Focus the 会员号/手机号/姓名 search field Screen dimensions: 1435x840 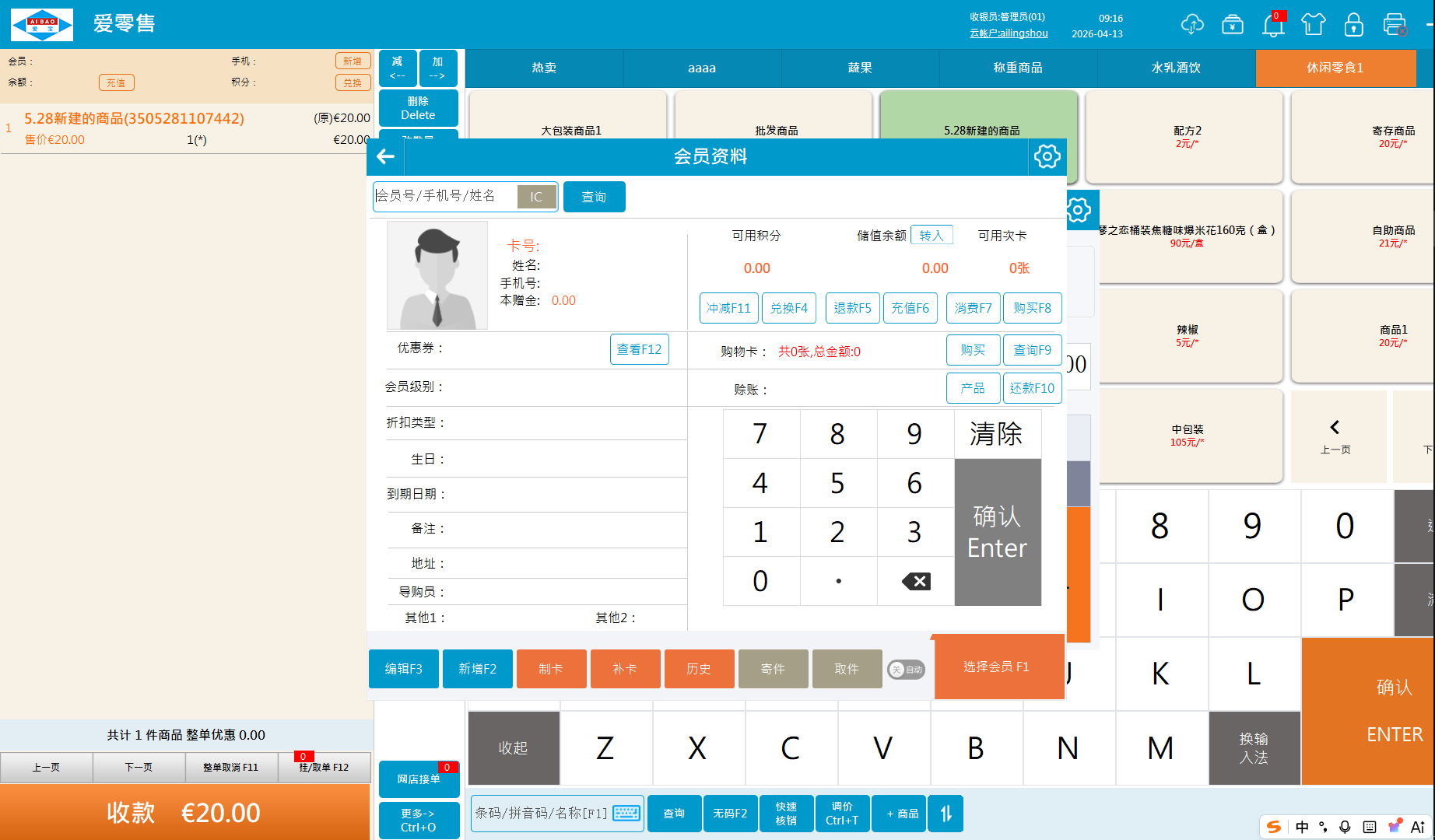pos(445,196)
